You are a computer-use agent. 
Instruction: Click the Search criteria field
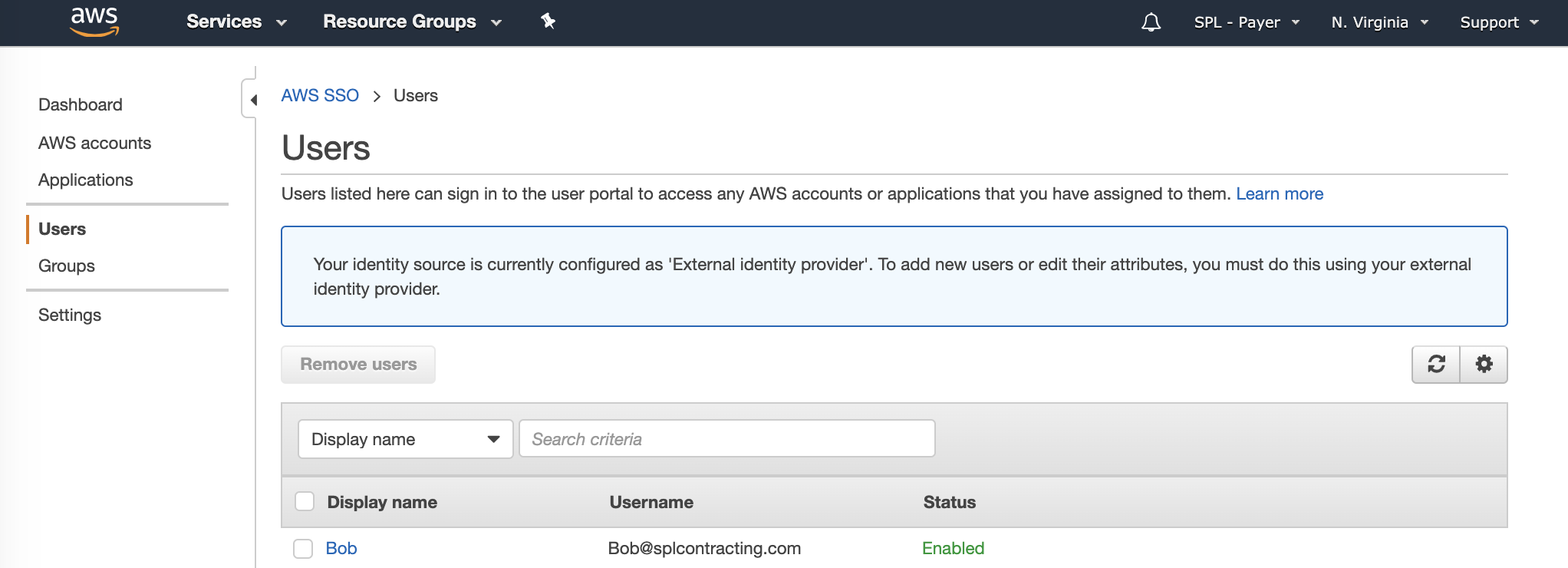point(727,439)
